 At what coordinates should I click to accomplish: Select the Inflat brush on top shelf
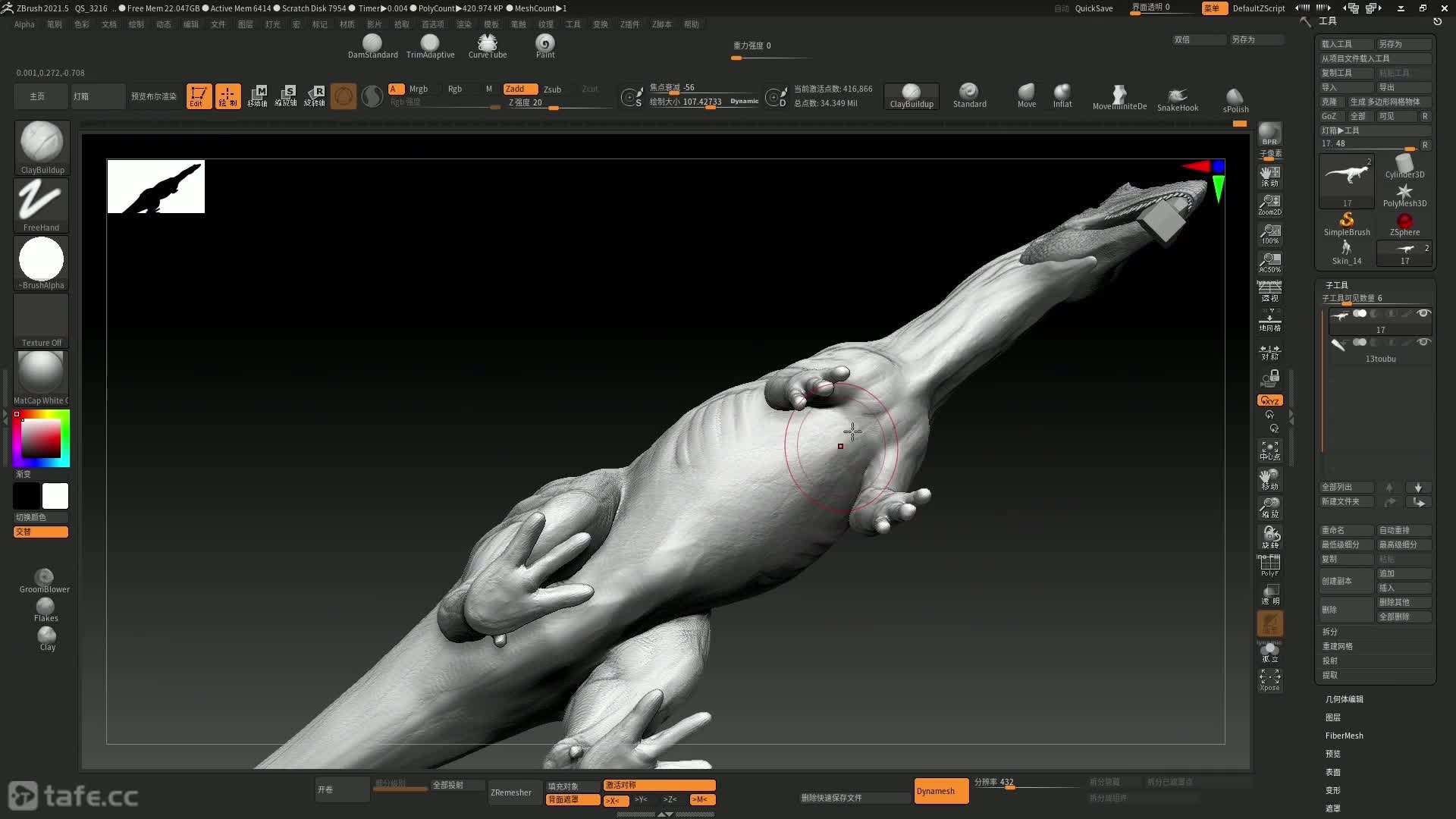tap(1062, 96)
